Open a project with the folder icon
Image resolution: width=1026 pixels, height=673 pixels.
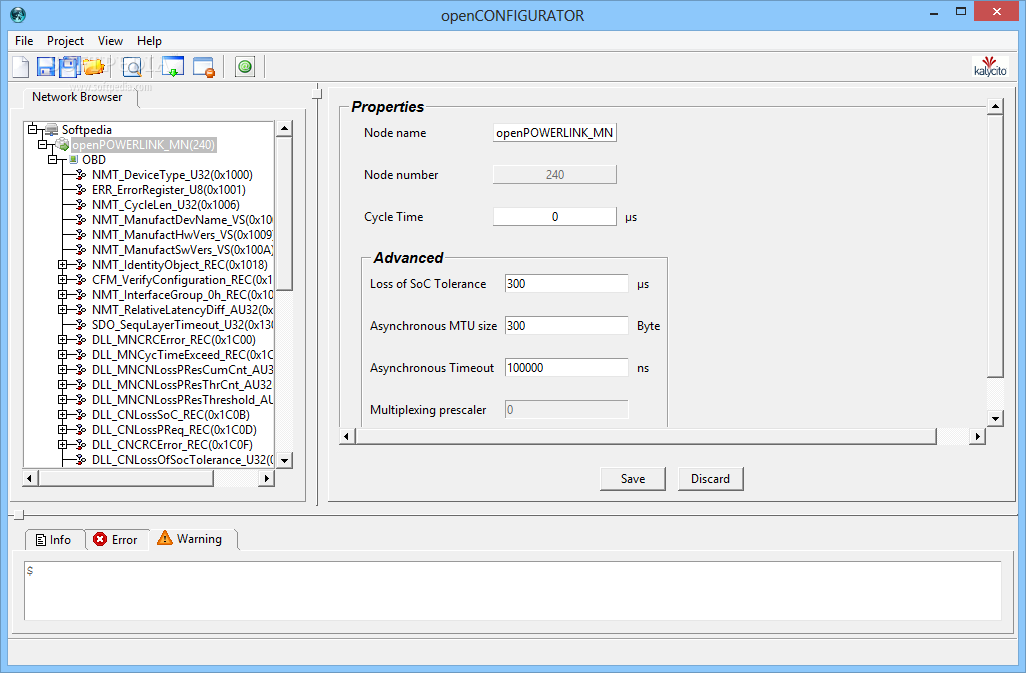click(x=94, y=67)
